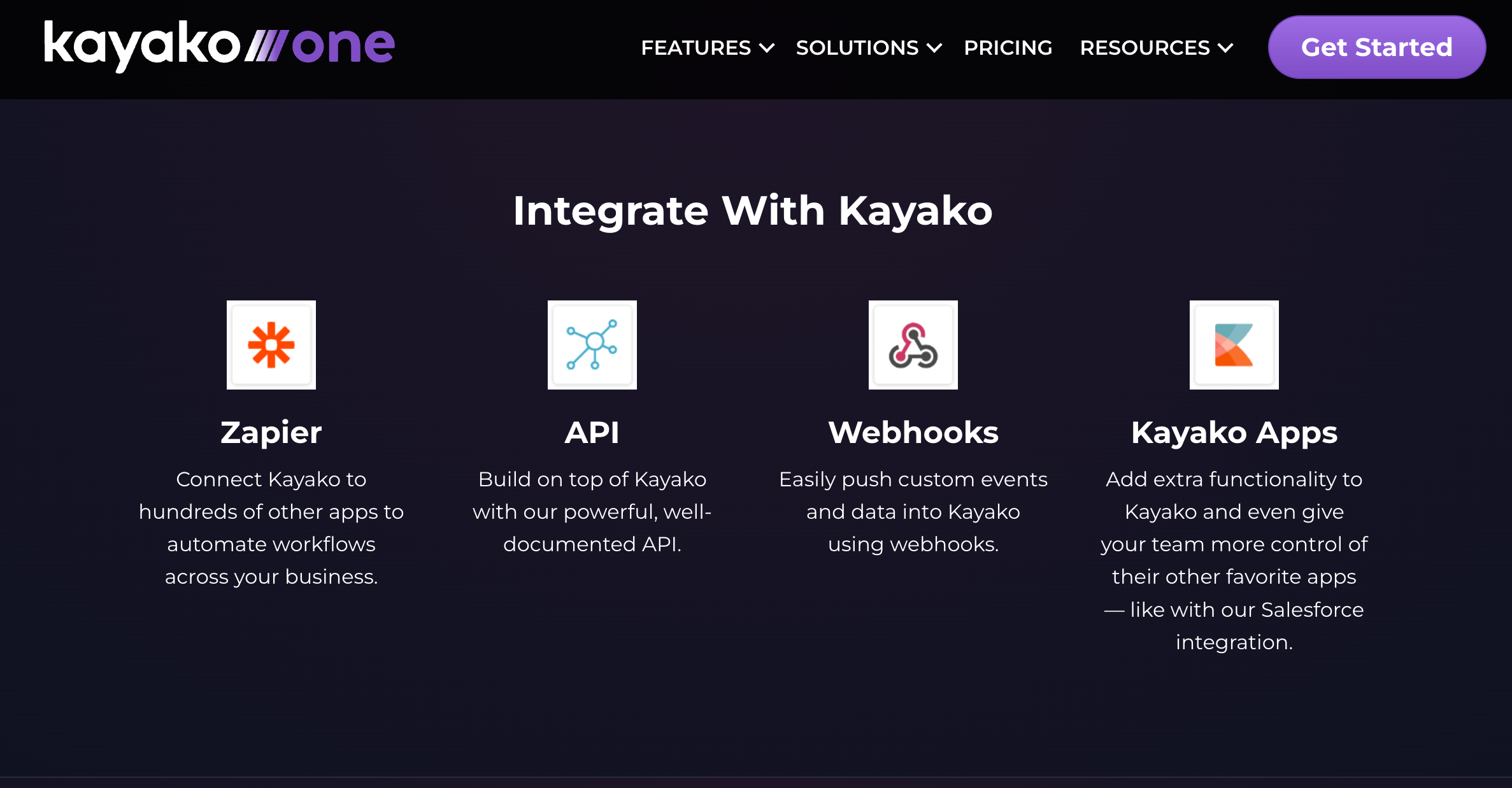Image resolution: width=1512 pixels, height=788 pixels.
Task: Open the Pricing page
Action: click(1008, 48)
